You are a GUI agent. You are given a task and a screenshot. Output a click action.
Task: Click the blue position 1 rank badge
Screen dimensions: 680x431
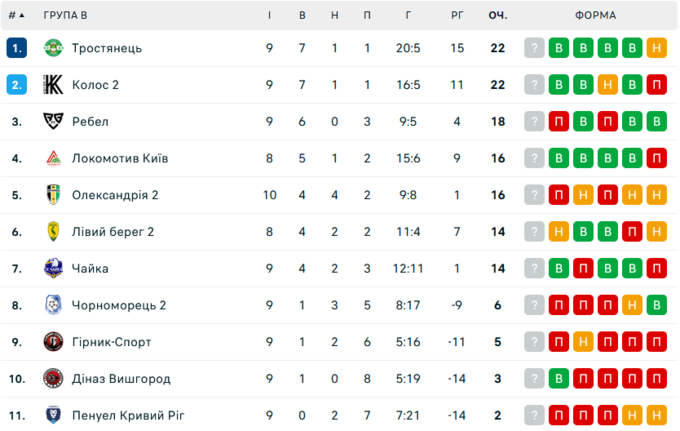pos(16,48)
